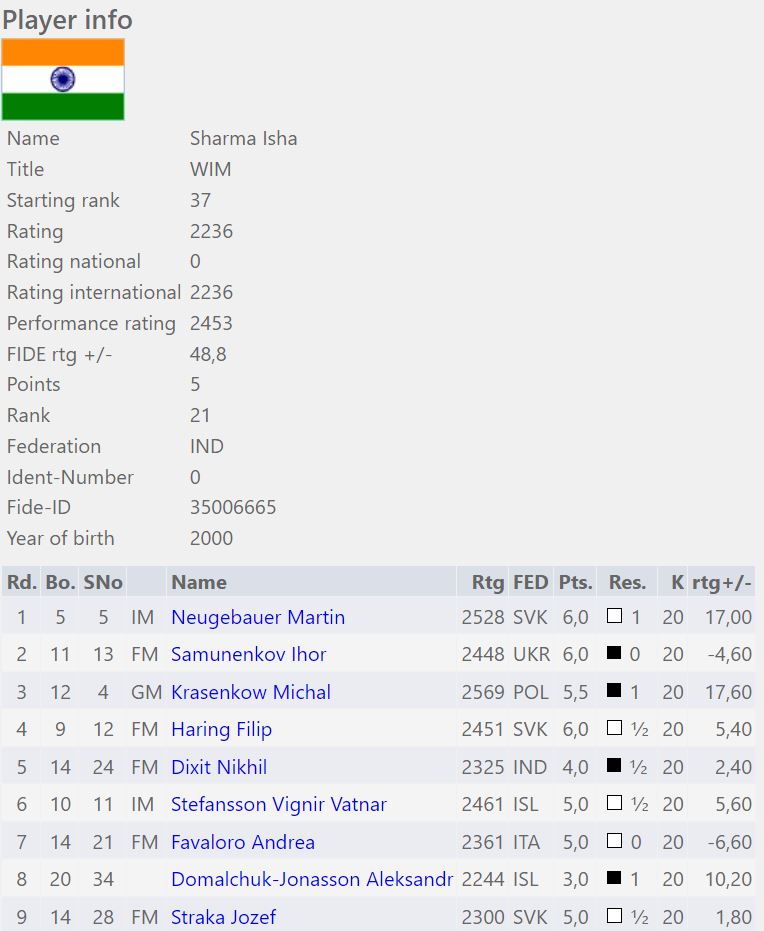The height and width of the screenshot is (931, 764).
Task: Click white piece icon in round 1
Action: tap(614, 617)
